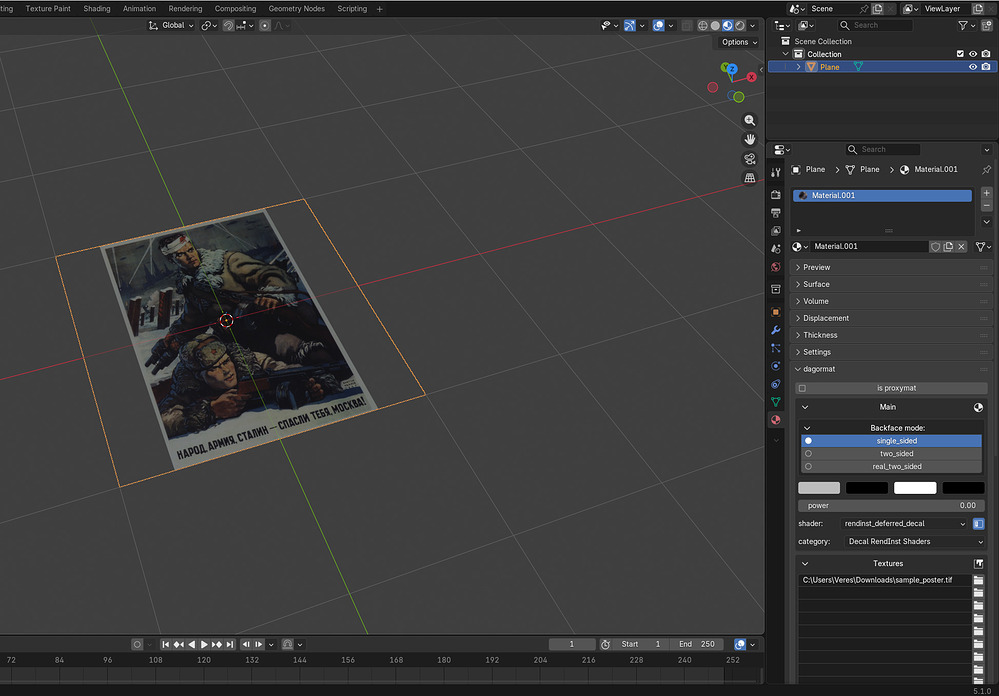The image size is (999, 696).
Task: Click the light gray color swatch
Action: tap(819, 488)
